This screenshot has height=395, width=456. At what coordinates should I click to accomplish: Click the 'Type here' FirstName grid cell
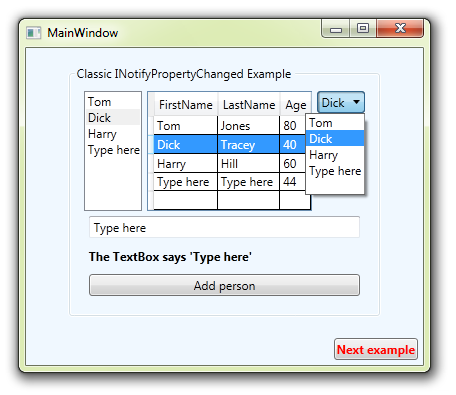(x=185, y=182)
